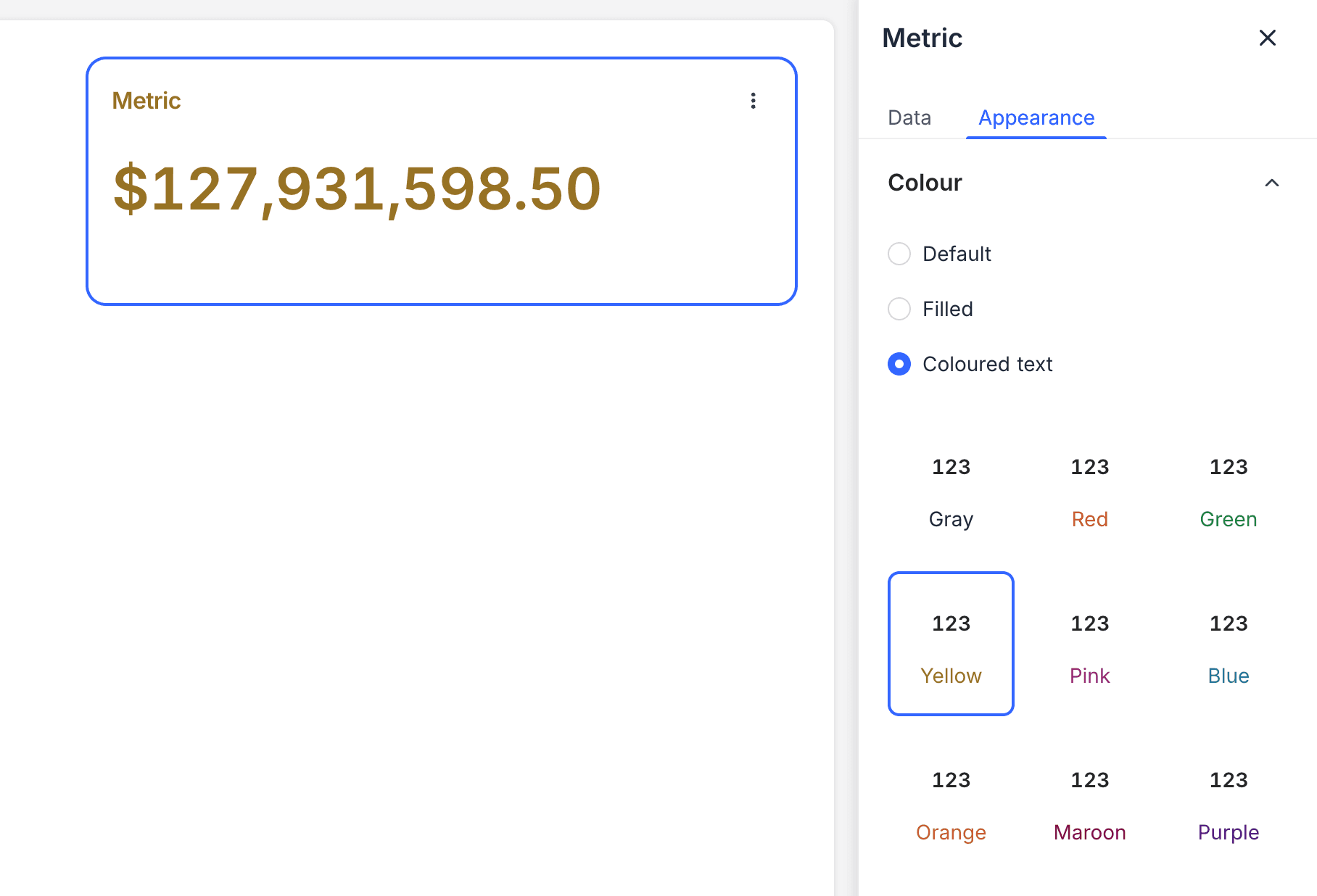Click the Metric card title text
The width and height of the screenshot is (1317, 896).
pyautogui.click(x=146, y=101)
